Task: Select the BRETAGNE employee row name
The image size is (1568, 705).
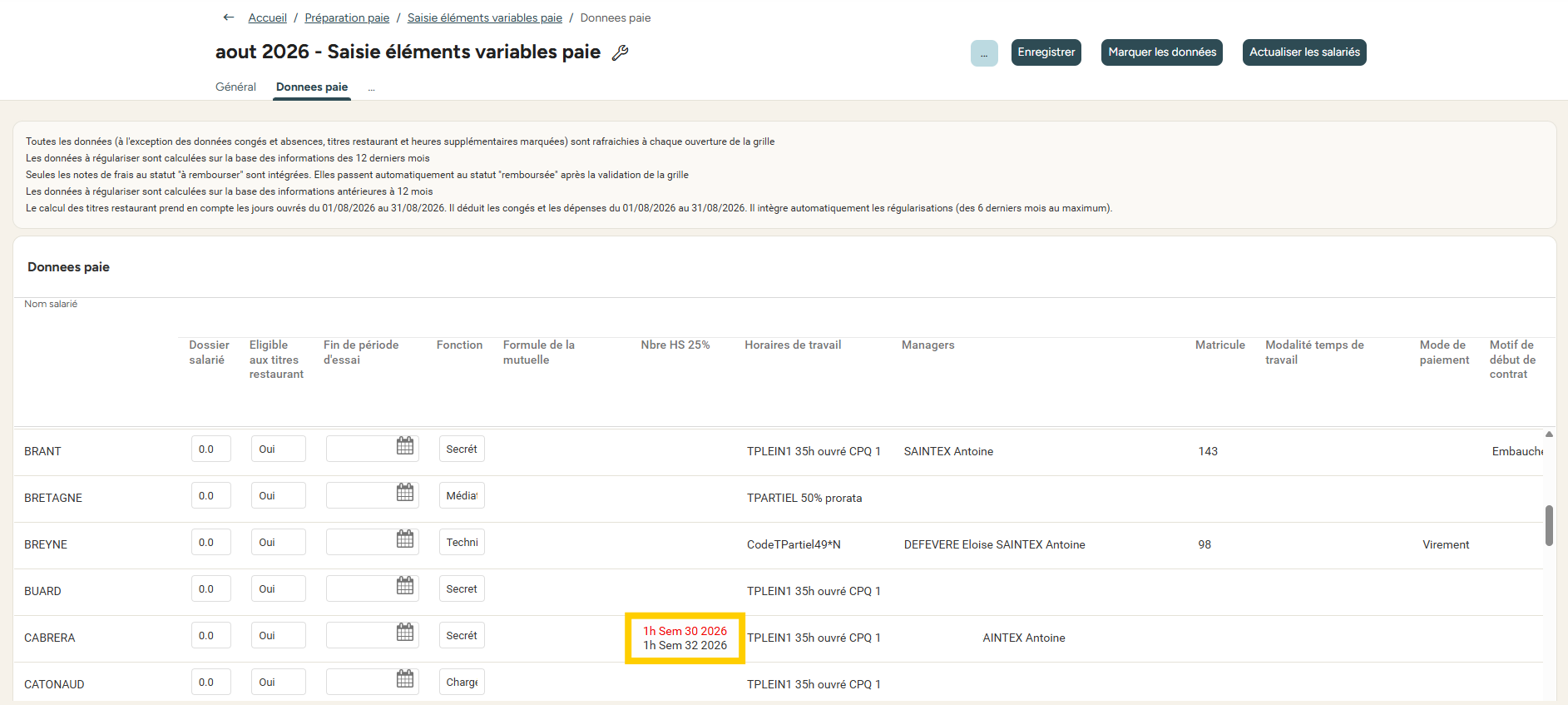Action: click(53, 498)
